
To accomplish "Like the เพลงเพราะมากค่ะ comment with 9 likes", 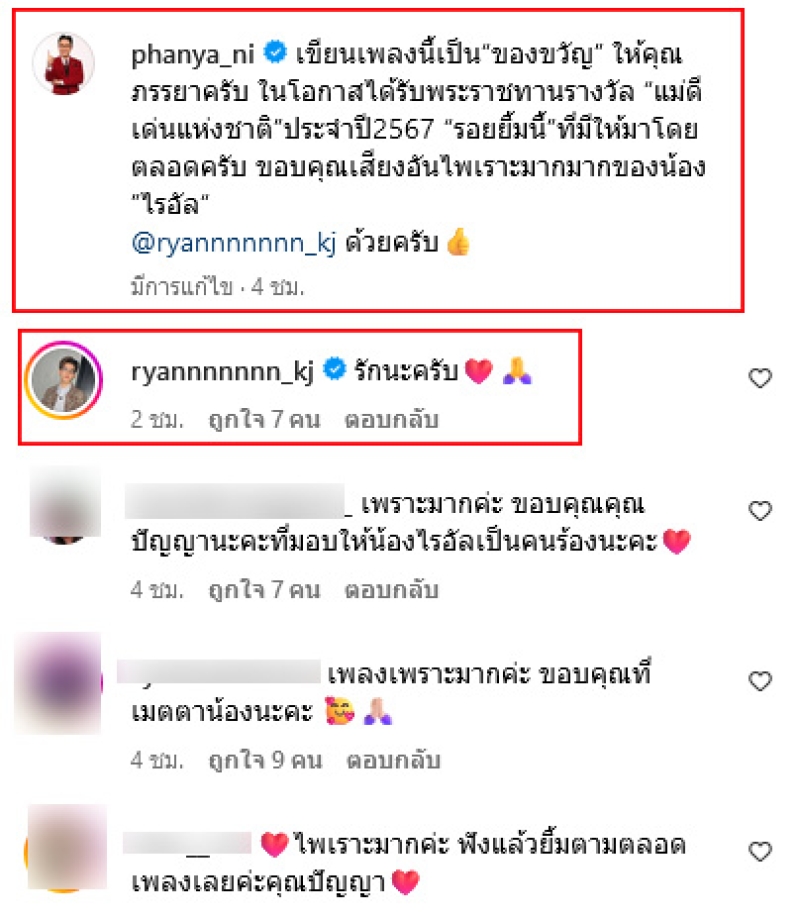I will tap(760, 680).
